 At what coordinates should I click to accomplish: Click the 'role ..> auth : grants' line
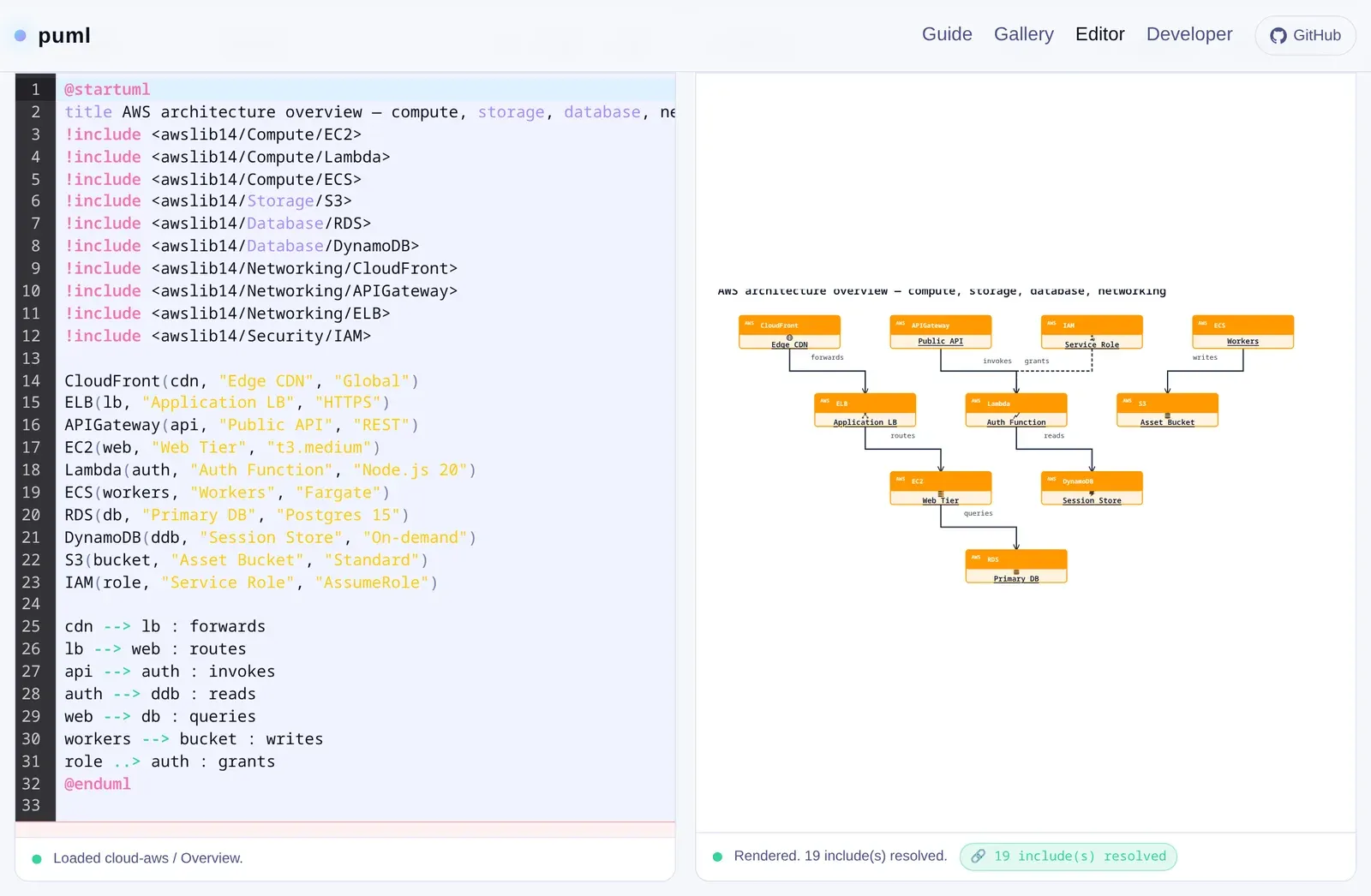(365, 762)
